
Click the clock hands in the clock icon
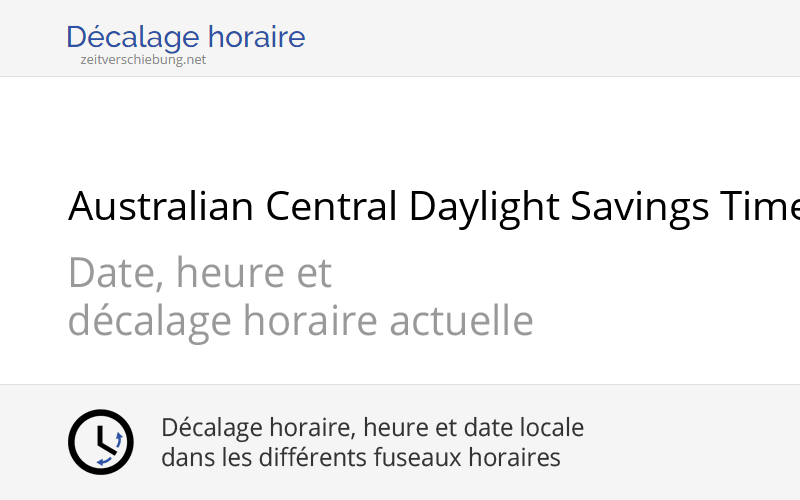100,438
